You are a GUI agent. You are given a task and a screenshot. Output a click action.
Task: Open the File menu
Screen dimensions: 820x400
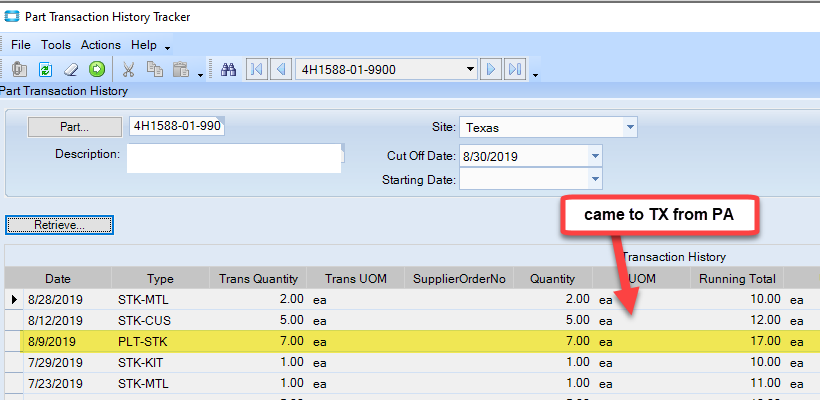point(21,45)
